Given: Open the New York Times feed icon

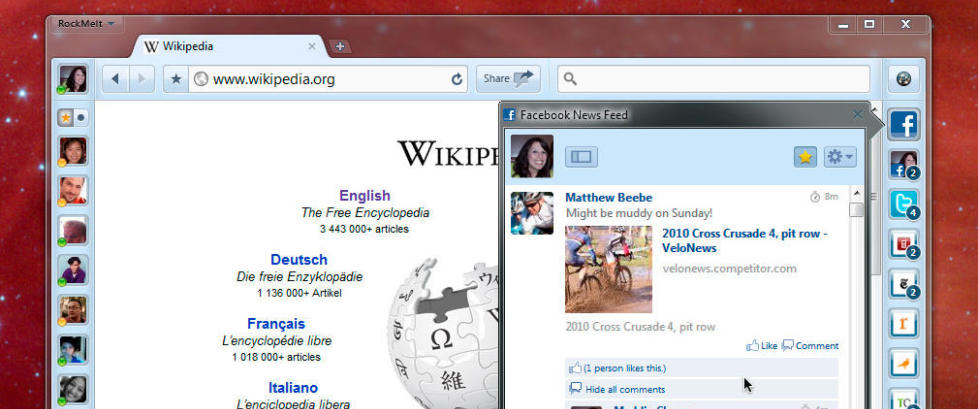Looking at the screenshot, I should click(903, 284).
